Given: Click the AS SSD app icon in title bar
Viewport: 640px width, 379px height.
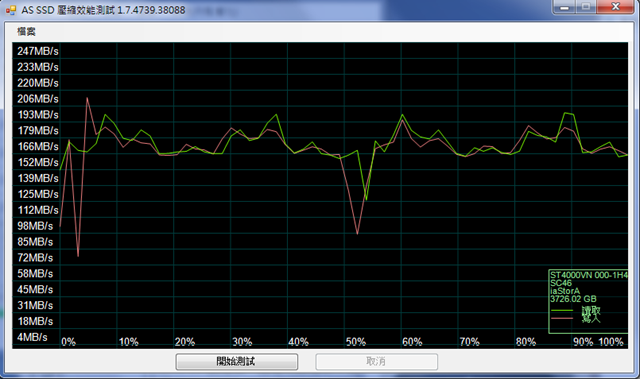Looking at the screenshot, I should coord(11,10).
